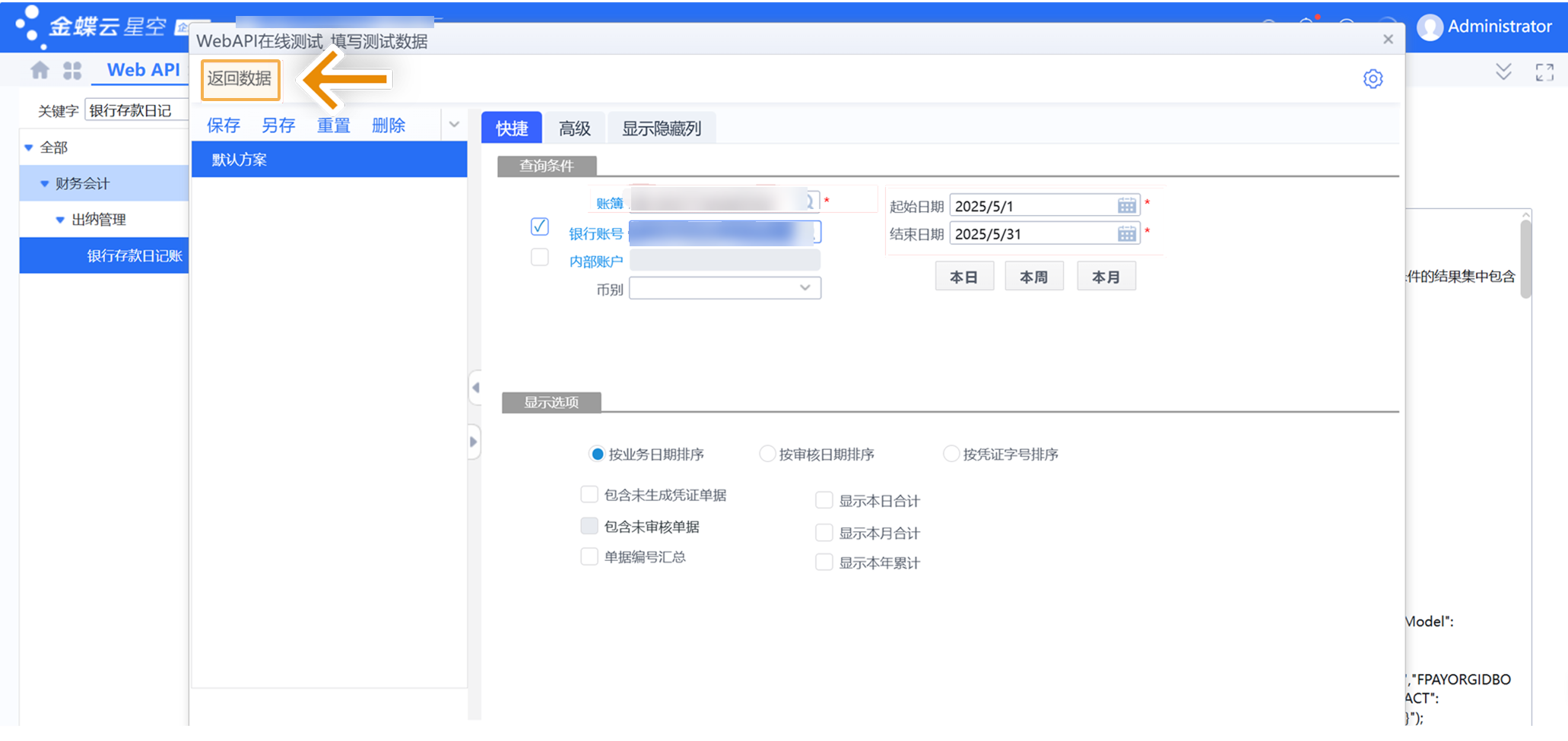1568x741 pixels.
Task: Click the 关键字 search input field
Action: pos(137,109)
